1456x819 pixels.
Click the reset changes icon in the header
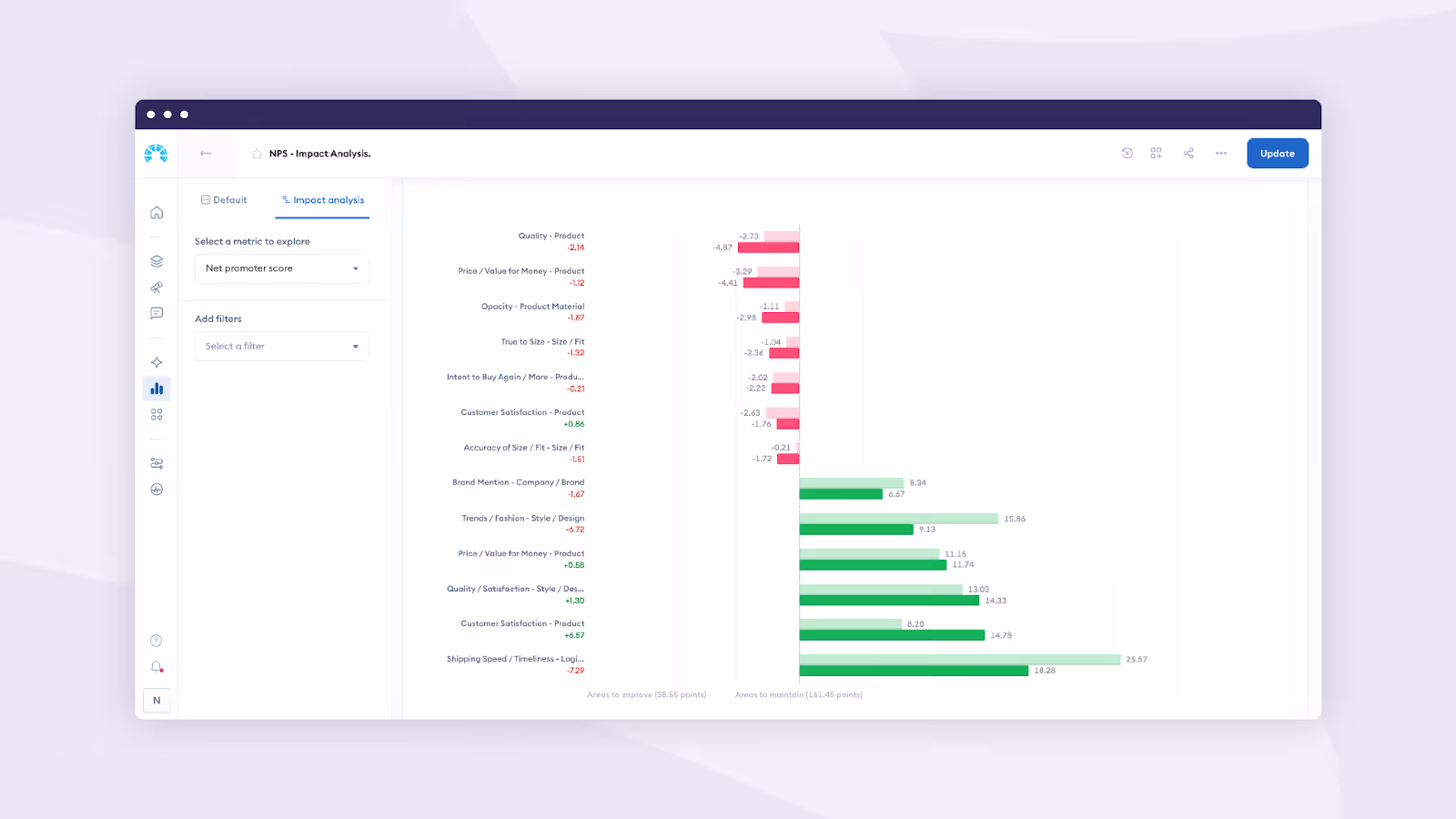(x=1127, y=153)
